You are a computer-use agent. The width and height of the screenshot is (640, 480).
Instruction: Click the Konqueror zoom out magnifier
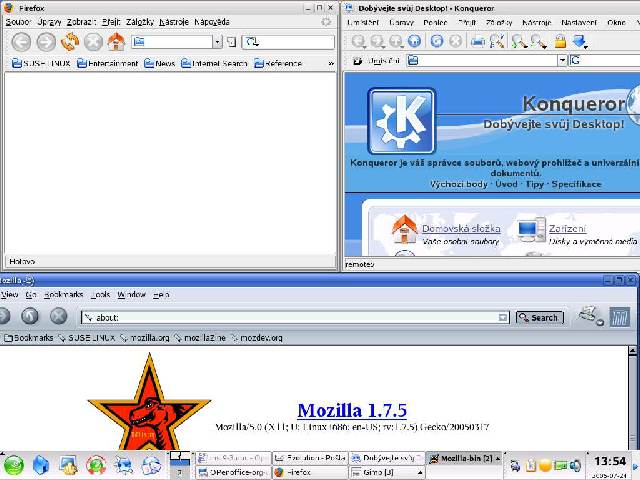click(x=538, y=41)
